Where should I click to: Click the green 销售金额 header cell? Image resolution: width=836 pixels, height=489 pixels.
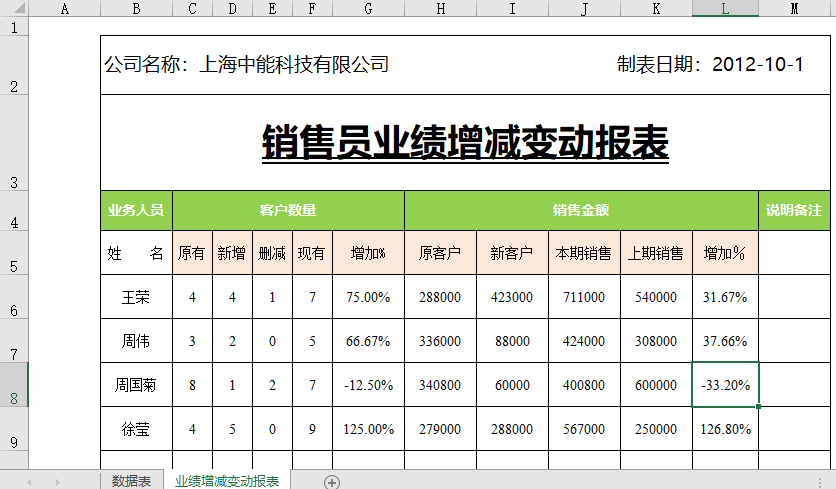pyautogui.click(x=581, y=210)
